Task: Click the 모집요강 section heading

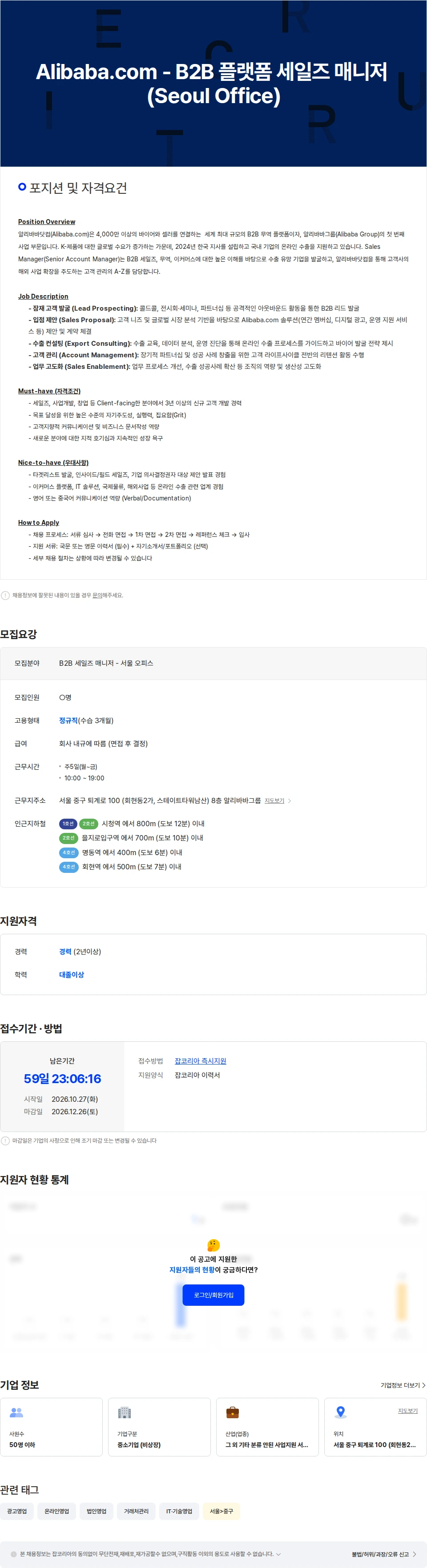Action: point(19,634)
